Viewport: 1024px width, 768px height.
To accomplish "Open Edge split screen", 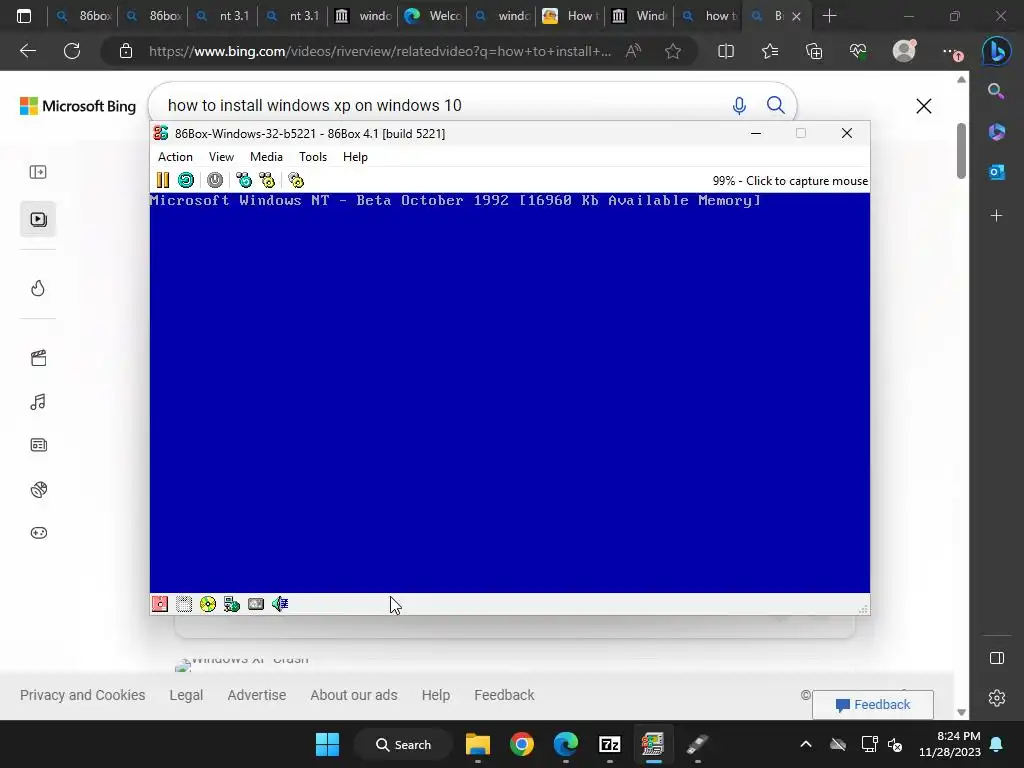I will (x=726, y=51).
